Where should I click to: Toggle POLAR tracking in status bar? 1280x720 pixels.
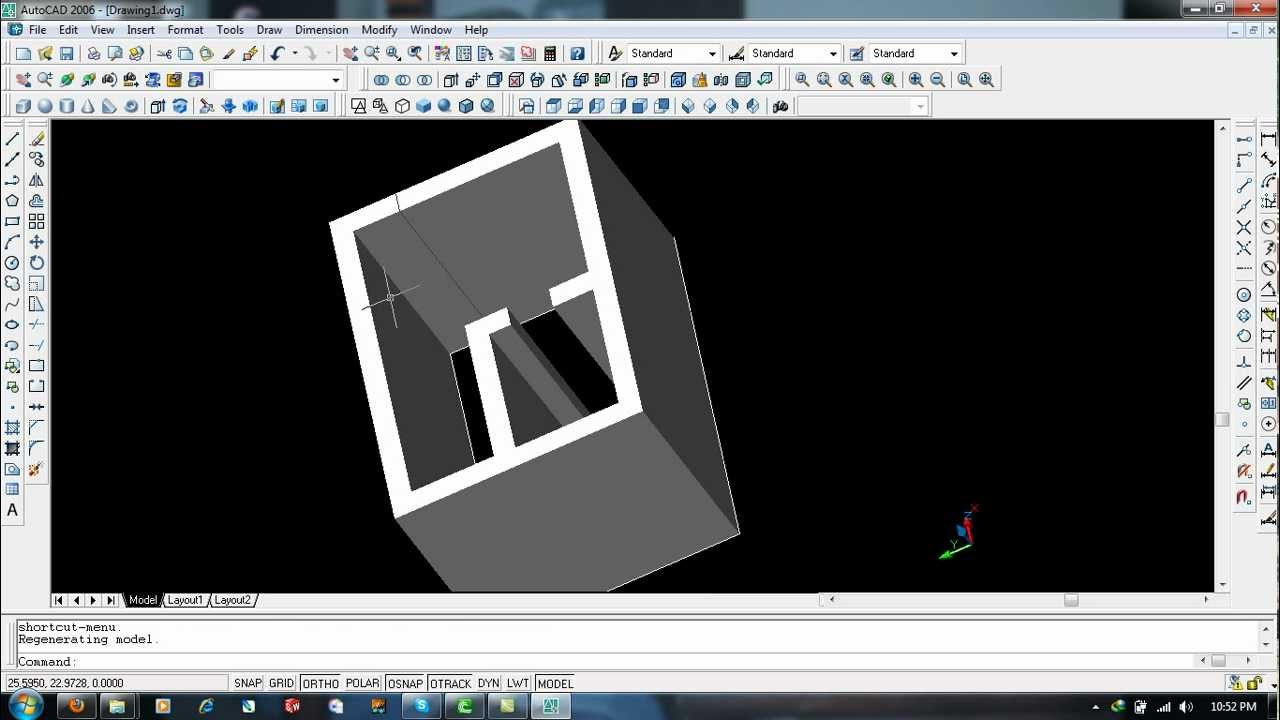coord(363,684)
